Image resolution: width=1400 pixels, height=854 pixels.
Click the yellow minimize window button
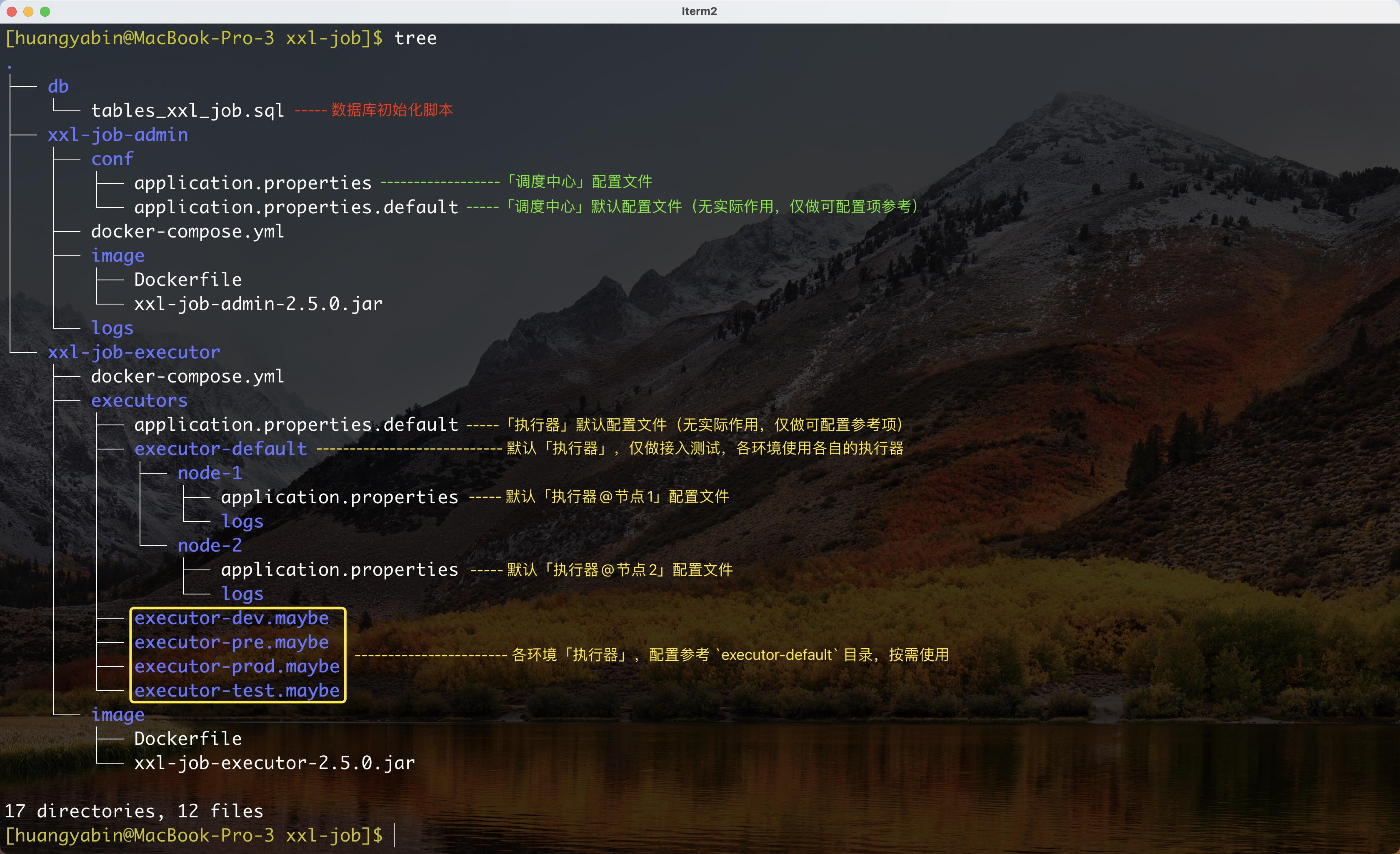coord(28,11)
